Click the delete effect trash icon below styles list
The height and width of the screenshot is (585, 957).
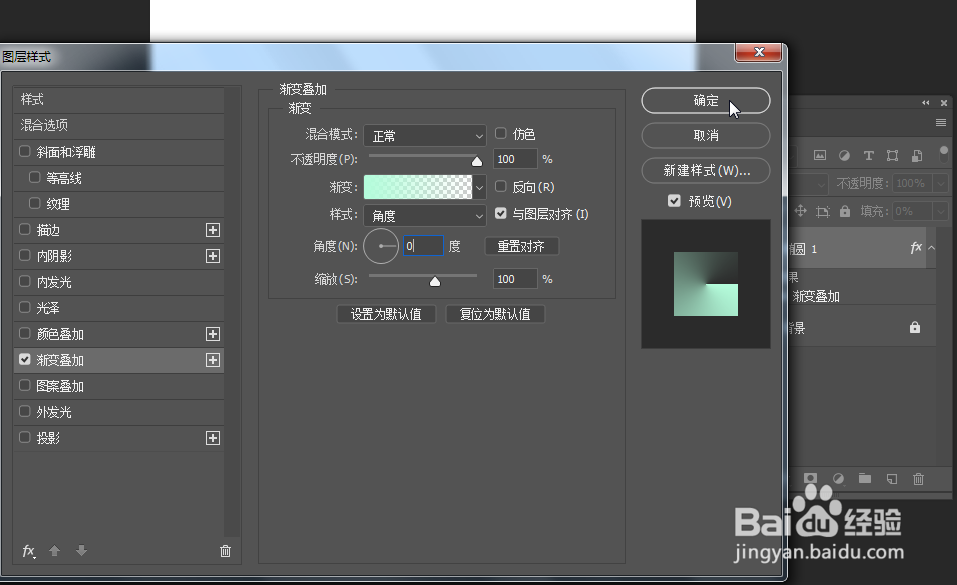[x=225, y=551]
